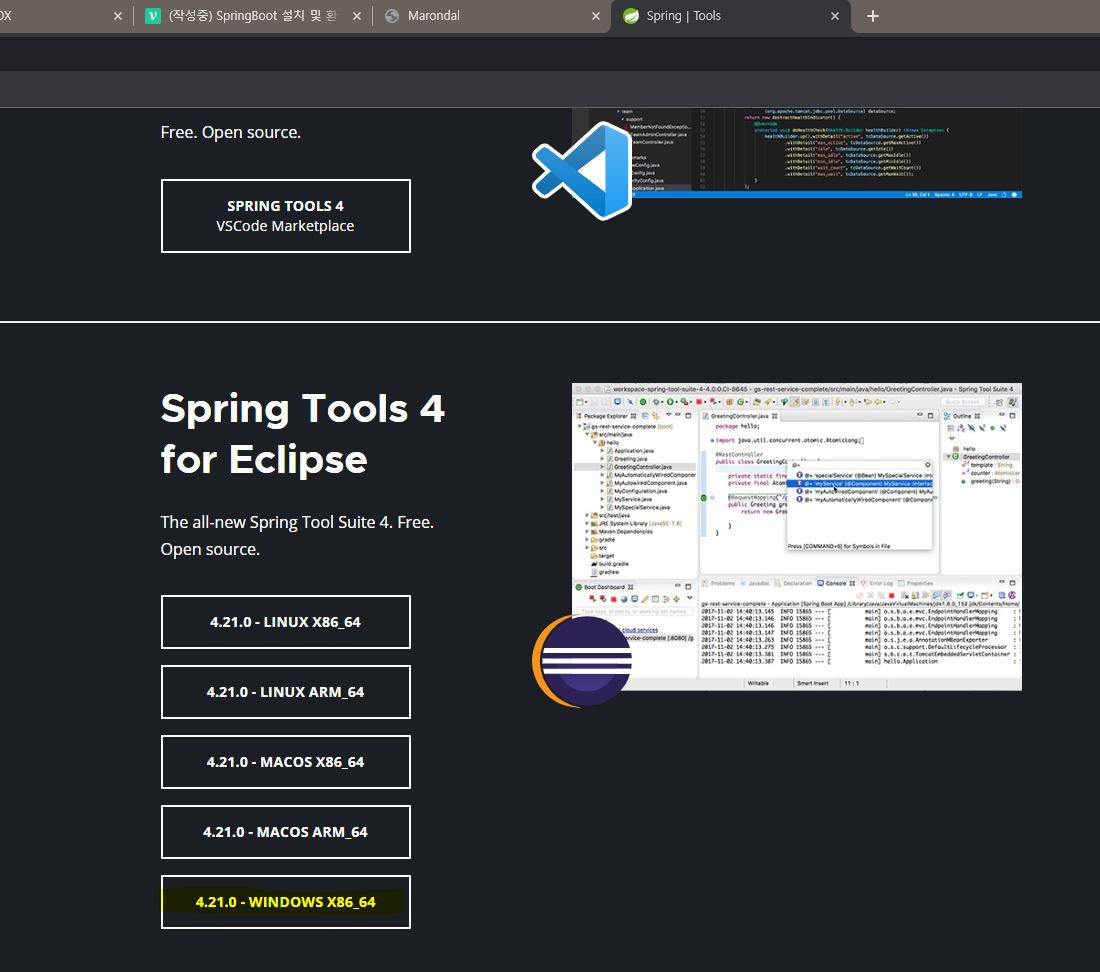The image size is (1100, 972).
Task: Select the Spring | Tools tab
Action: [x=730, y=15]
